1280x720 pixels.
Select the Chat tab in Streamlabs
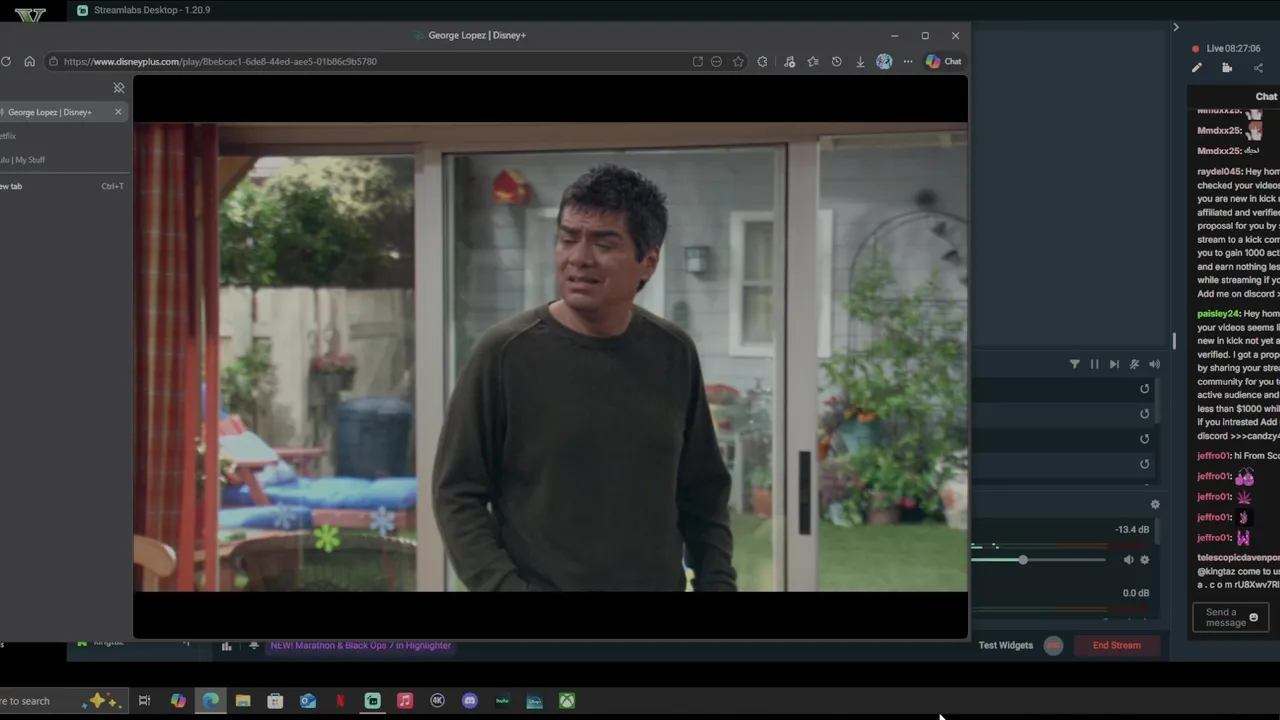[x=1266, y=97]
